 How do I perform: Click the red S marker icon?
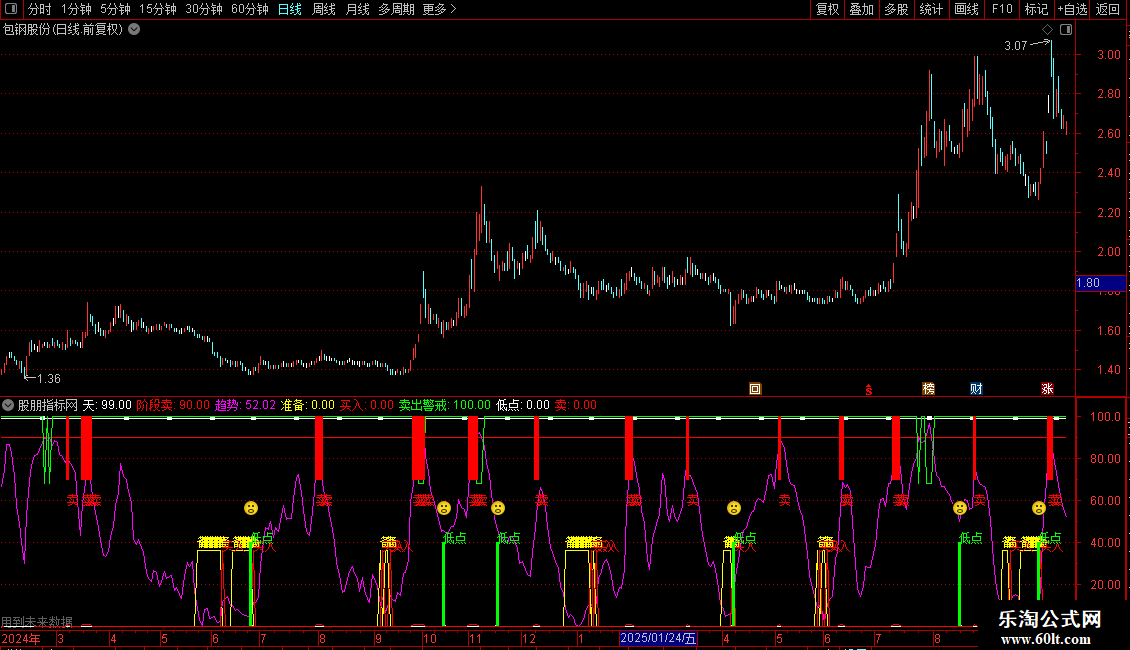(869, 389)
